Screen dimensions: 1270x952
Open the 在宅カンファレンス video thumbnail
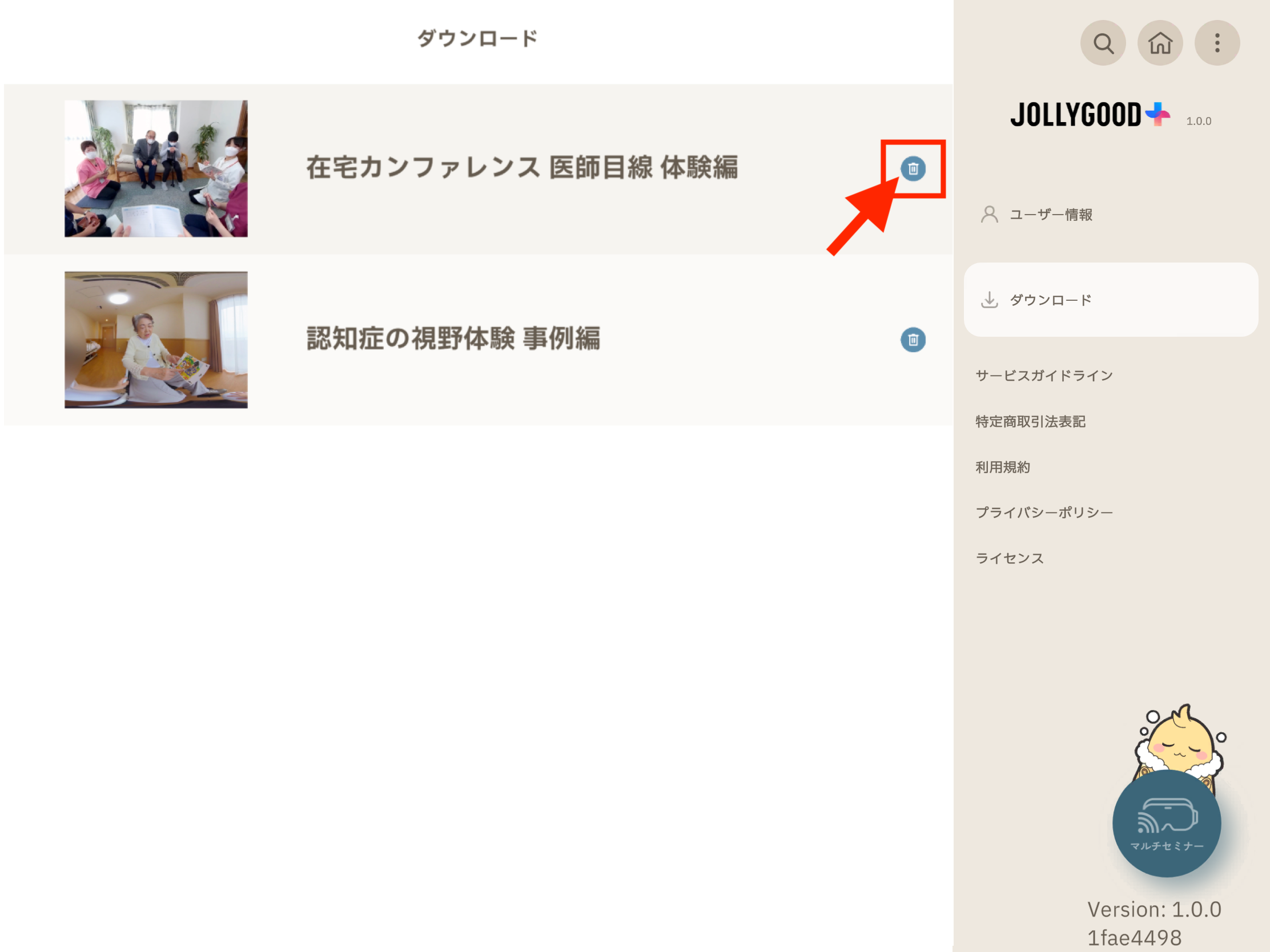[x=155, y=168]
